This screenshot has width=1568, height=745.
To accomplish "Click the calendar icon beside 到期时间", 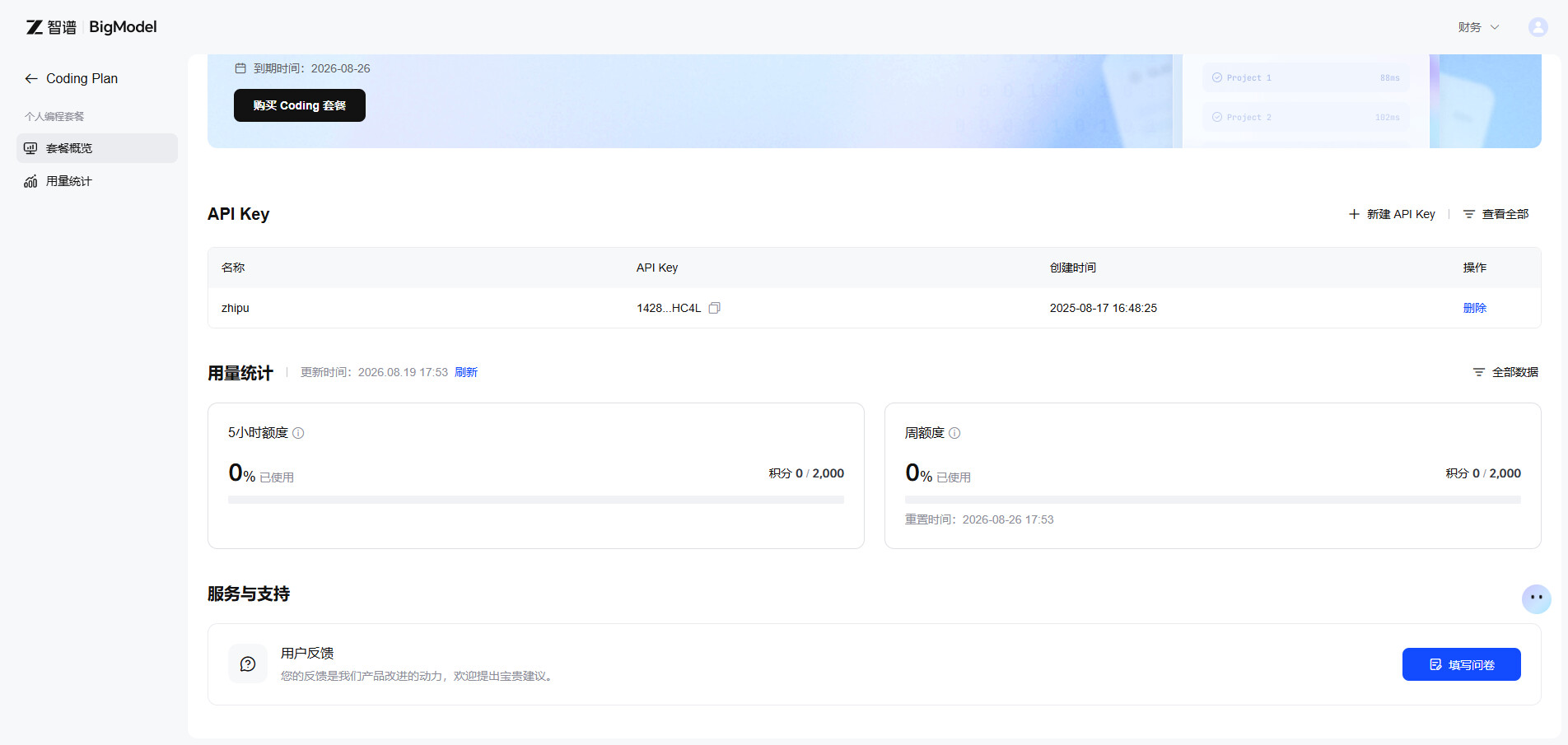I will pos(240,68).
